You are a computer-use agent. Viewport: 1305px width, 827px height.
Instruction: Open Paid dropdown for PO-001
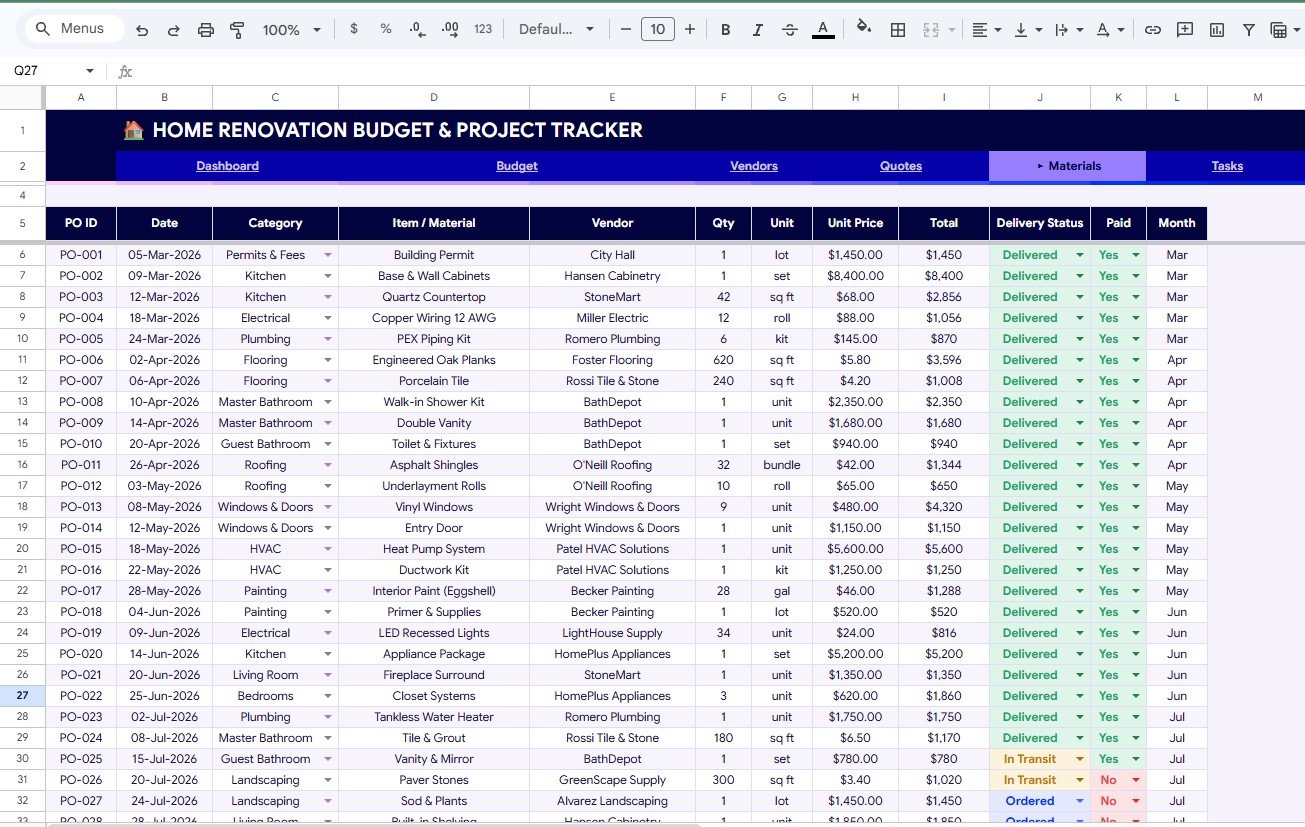point(1136,255)
